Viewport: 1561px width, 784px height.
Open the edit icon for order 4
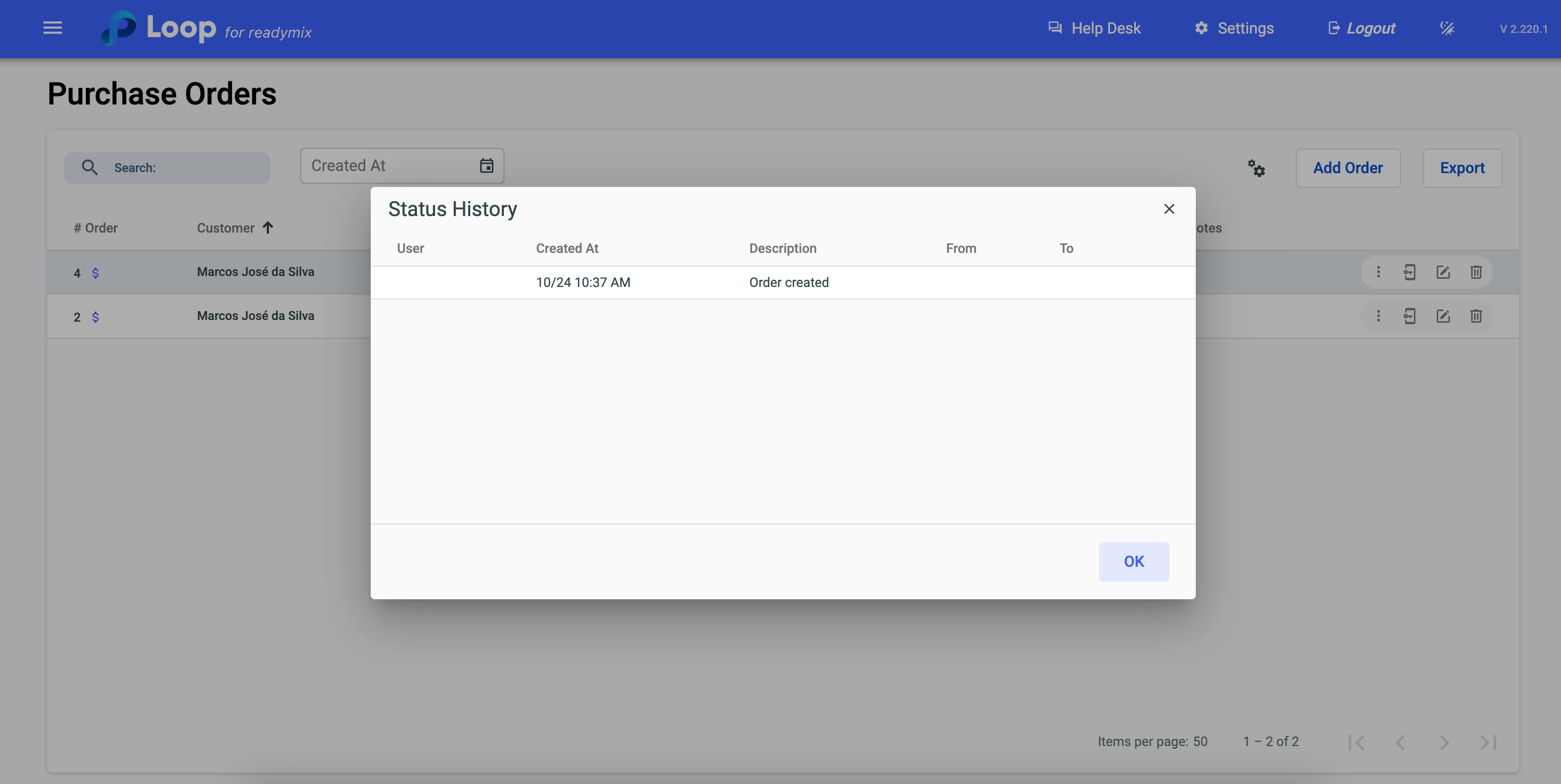tap(1443, 272)
